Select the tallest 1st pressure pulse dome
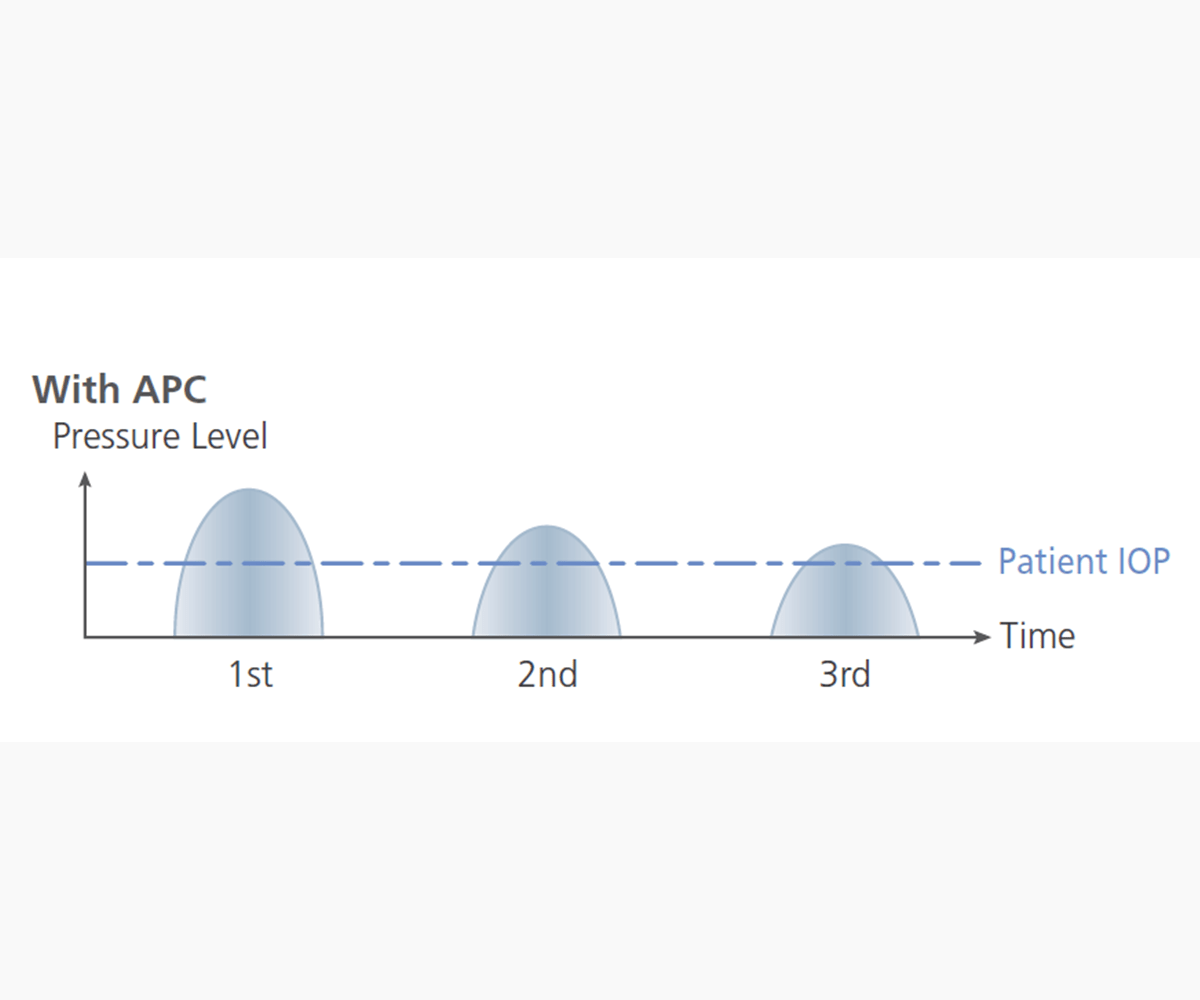This screenshot has width=1200, height=1000. pyautogui.click(x=248, y=563)
